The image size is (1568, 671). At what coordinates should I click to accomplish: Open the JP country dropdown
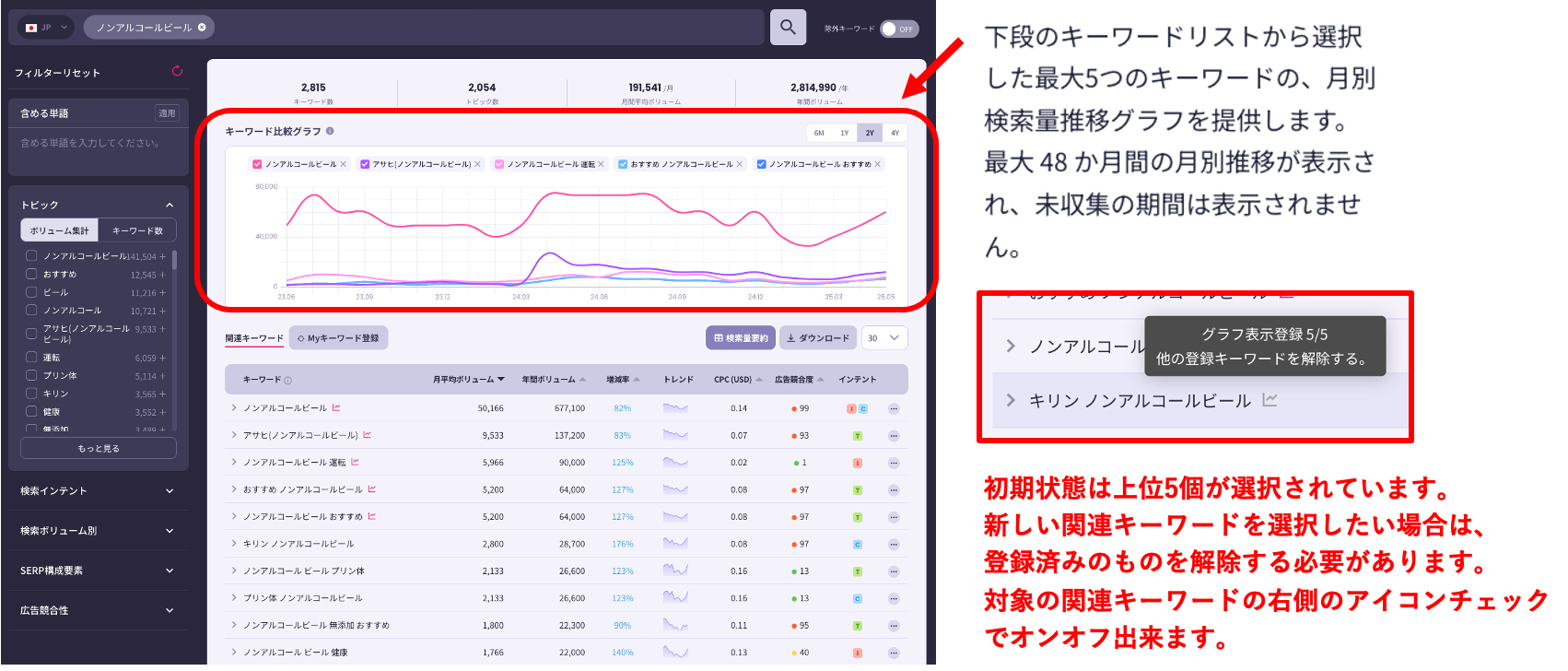click(x=46, y=28)
